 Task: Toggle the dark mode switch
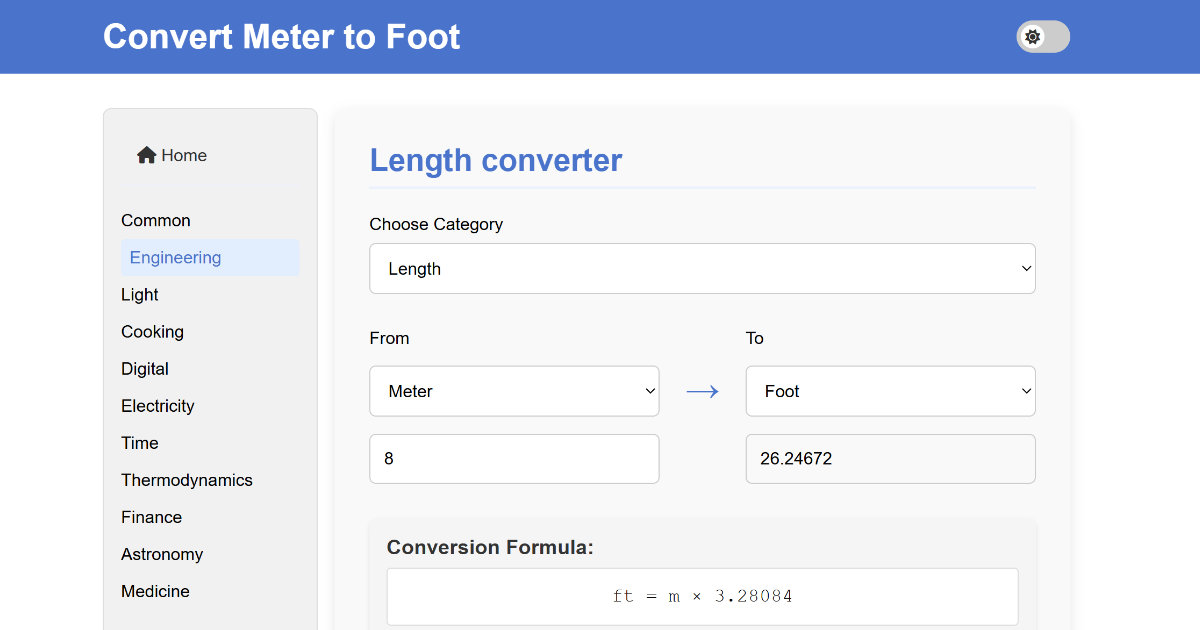click(1043, 37)
